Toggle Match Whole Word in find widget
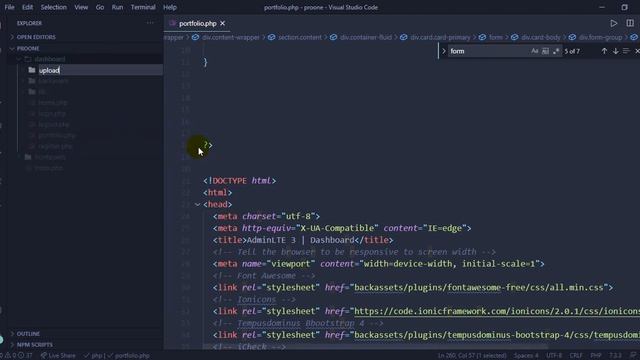Image resolution: width=640 pixels, height=360 pixels. (545, 51)
